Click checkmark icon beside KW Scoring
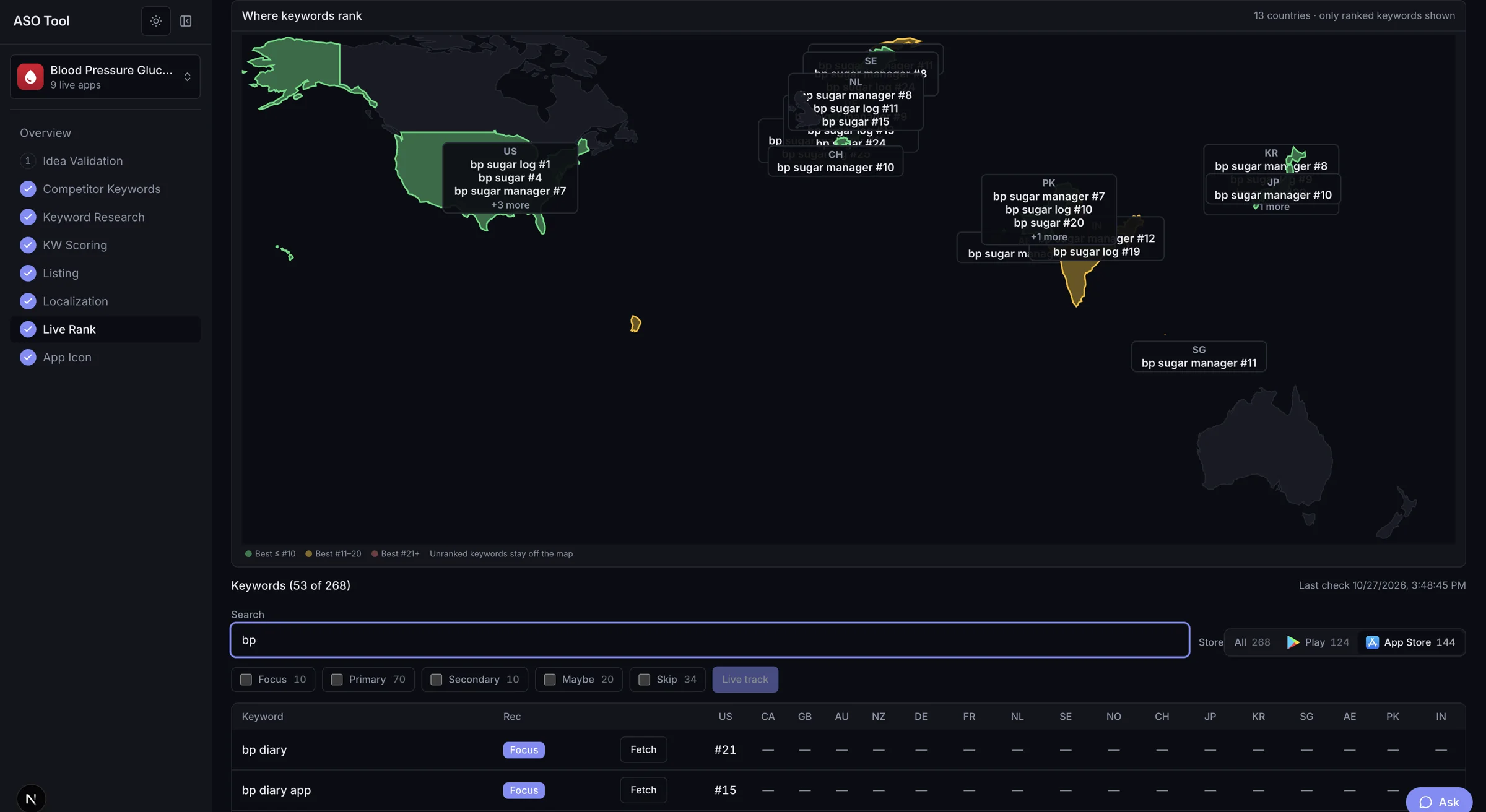1486x812 pixels. pos(28,245)
